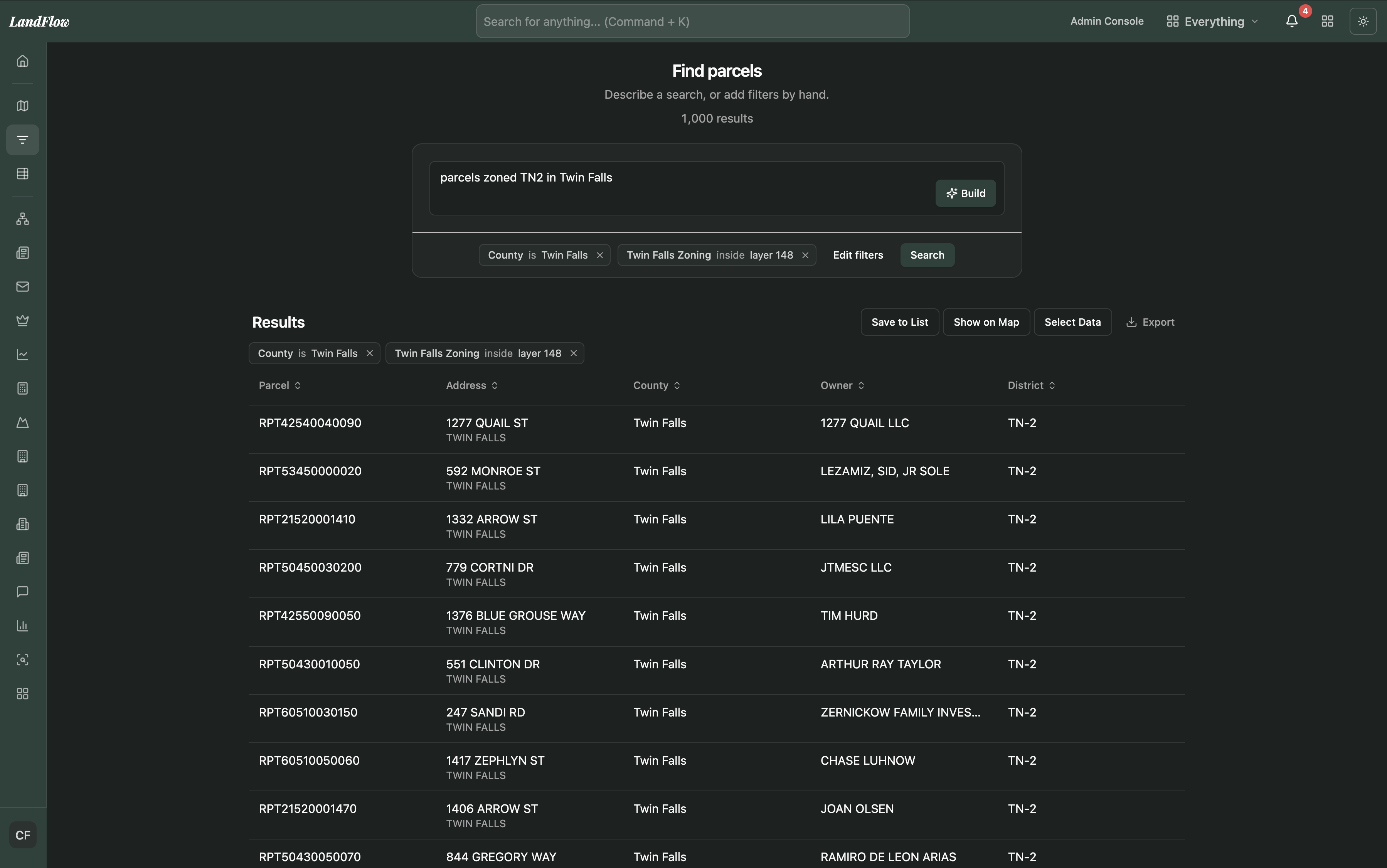Open the org hierarchy sidebar icon
Viewport: 1387px width, 868px height.
click(22, 219)
